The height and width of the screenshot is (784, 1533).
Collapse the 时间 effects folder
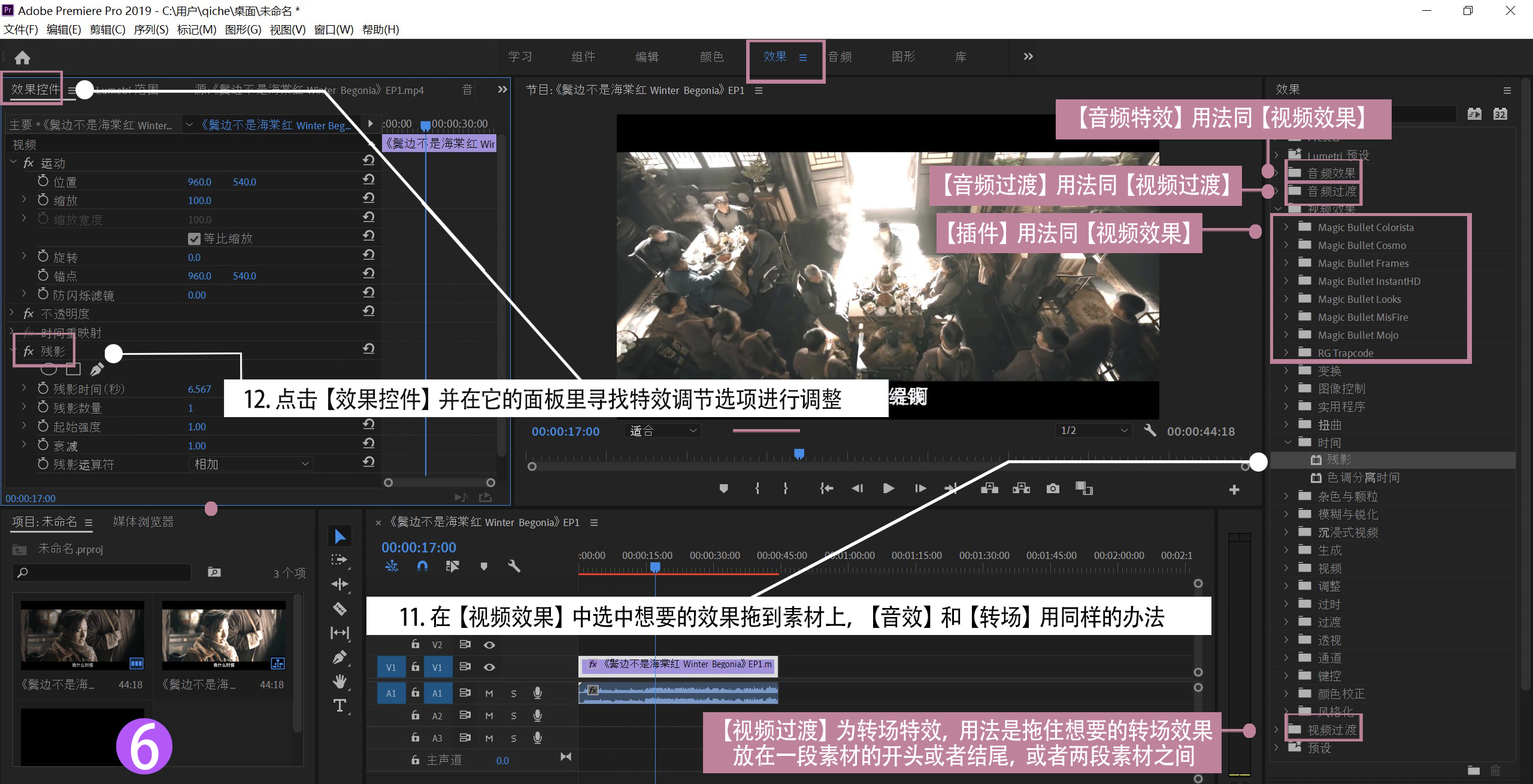coord(1287,442)
